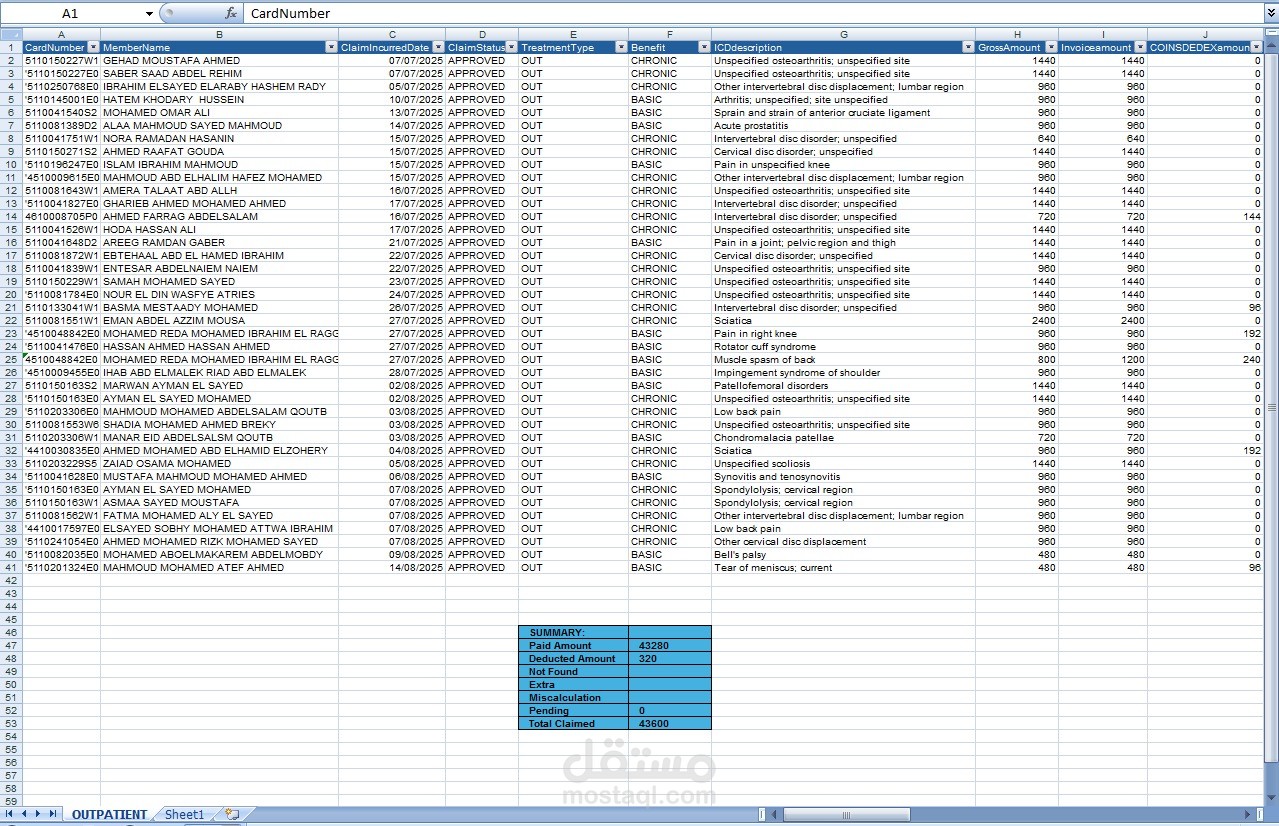Screen dimensions: 1279x826
Task: Click the value 43280 in summary
Action: [x=670, y=645]
